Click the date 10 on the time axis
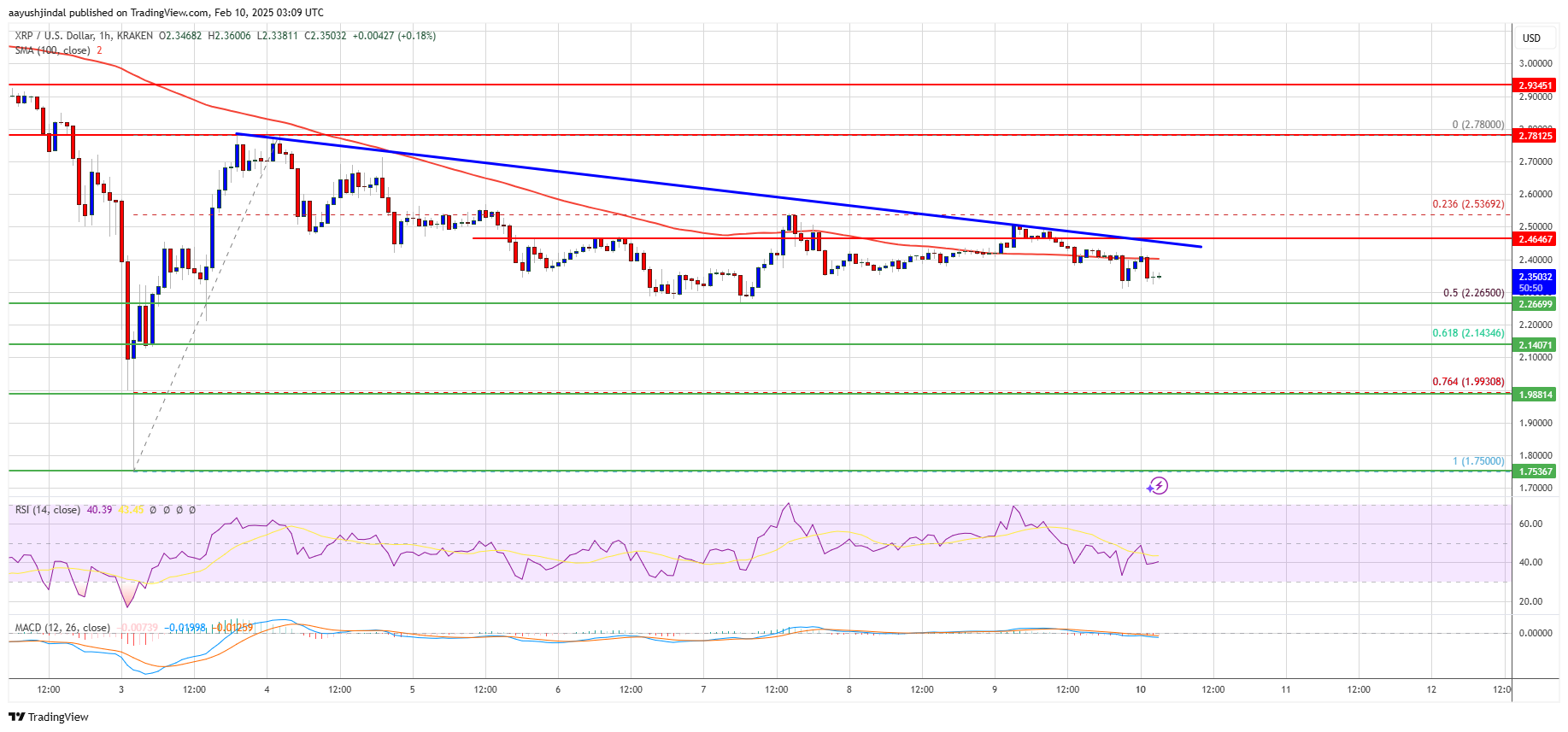This screenshot has height=732, width=1568. tap(1140, 689)
